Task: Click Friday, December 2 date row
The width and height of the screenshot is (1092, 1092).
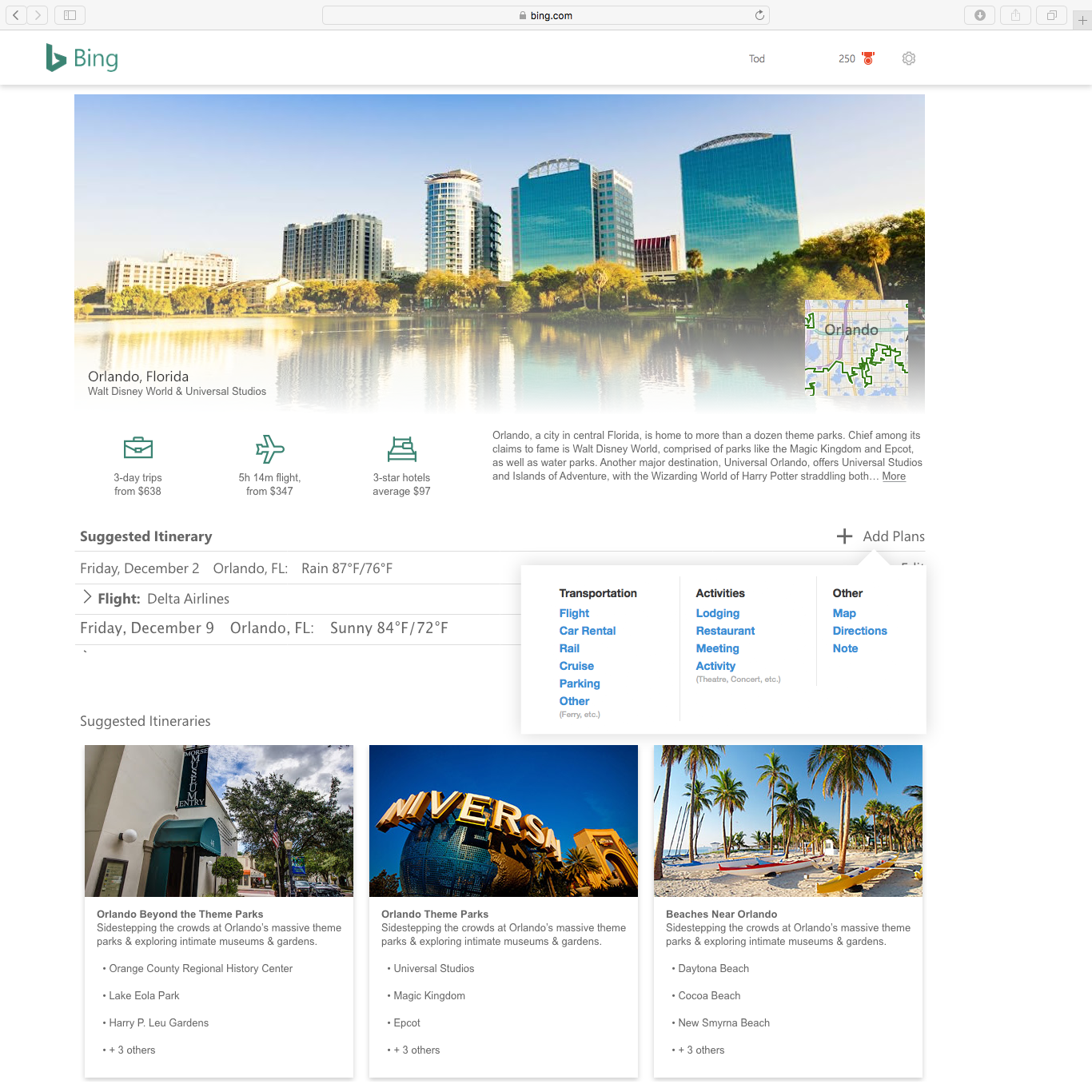Action: [x=300, y=568]
